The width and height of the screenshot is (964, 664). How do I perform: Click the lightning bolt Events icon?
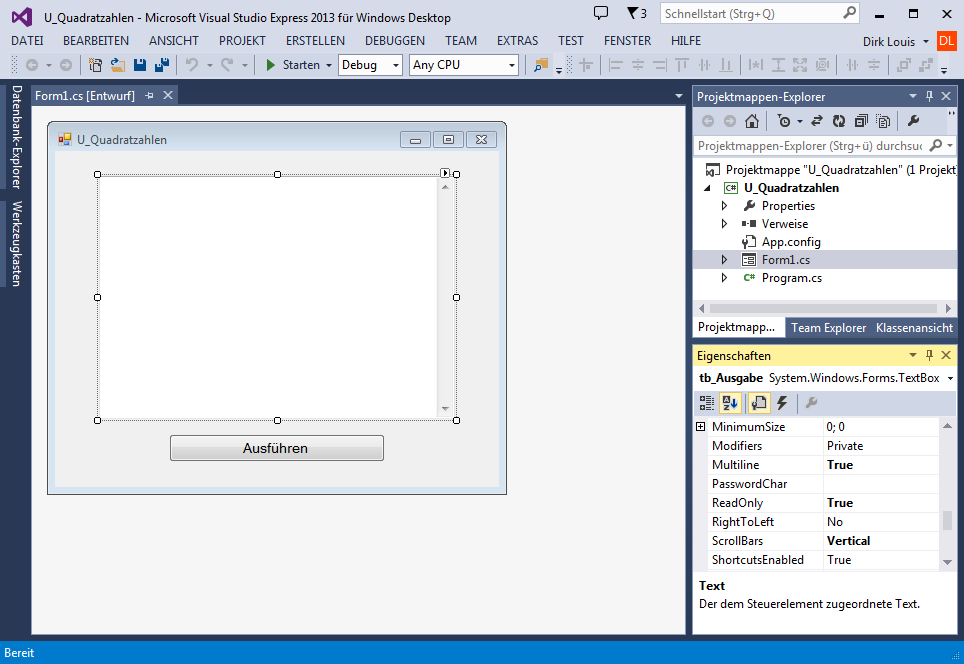[x=782, y=403]
